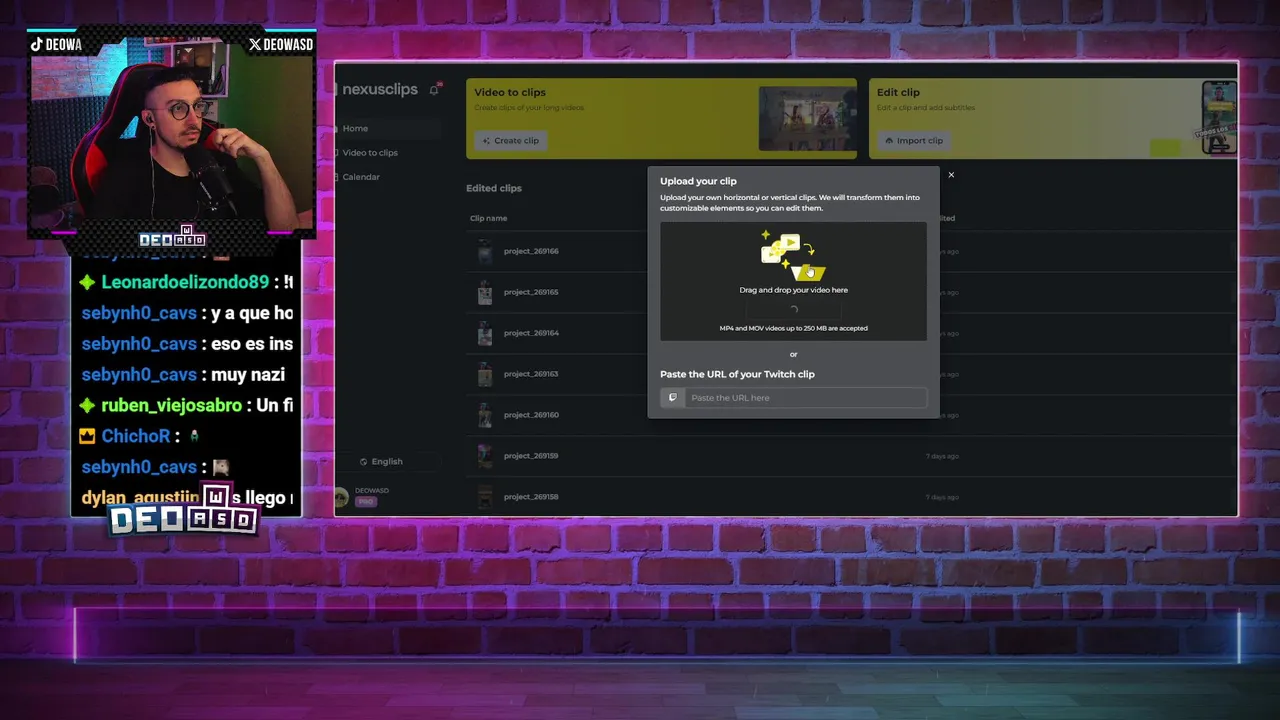Click chat message 'muy nazi'
Image resolution: width=1280 pixels, height=720 pixels.
tap(248, 375)
